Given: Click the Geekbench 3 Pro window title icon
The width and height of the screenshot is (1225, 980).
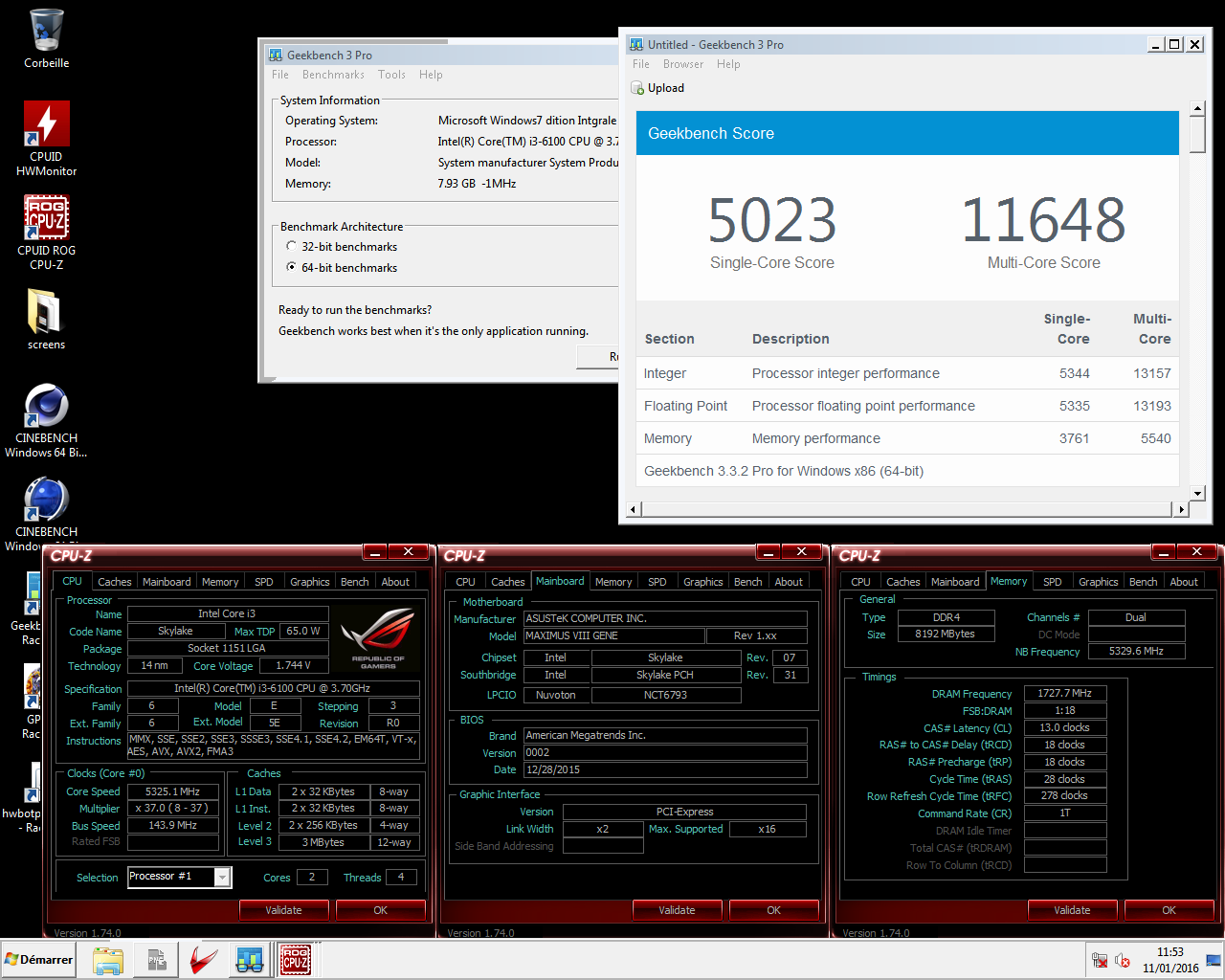Looking at the screenshot, I should (276, 56).
